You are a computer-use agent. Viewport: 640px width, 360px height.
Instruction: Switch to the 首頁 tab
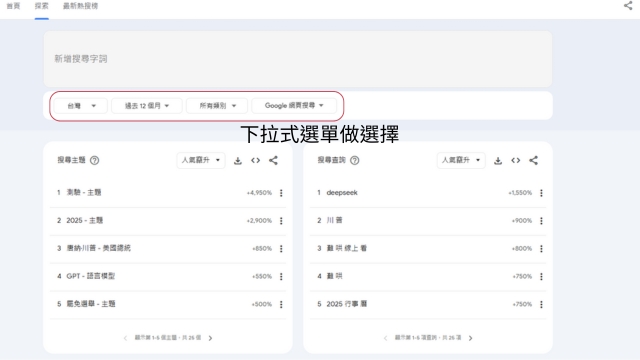point(13,6)
